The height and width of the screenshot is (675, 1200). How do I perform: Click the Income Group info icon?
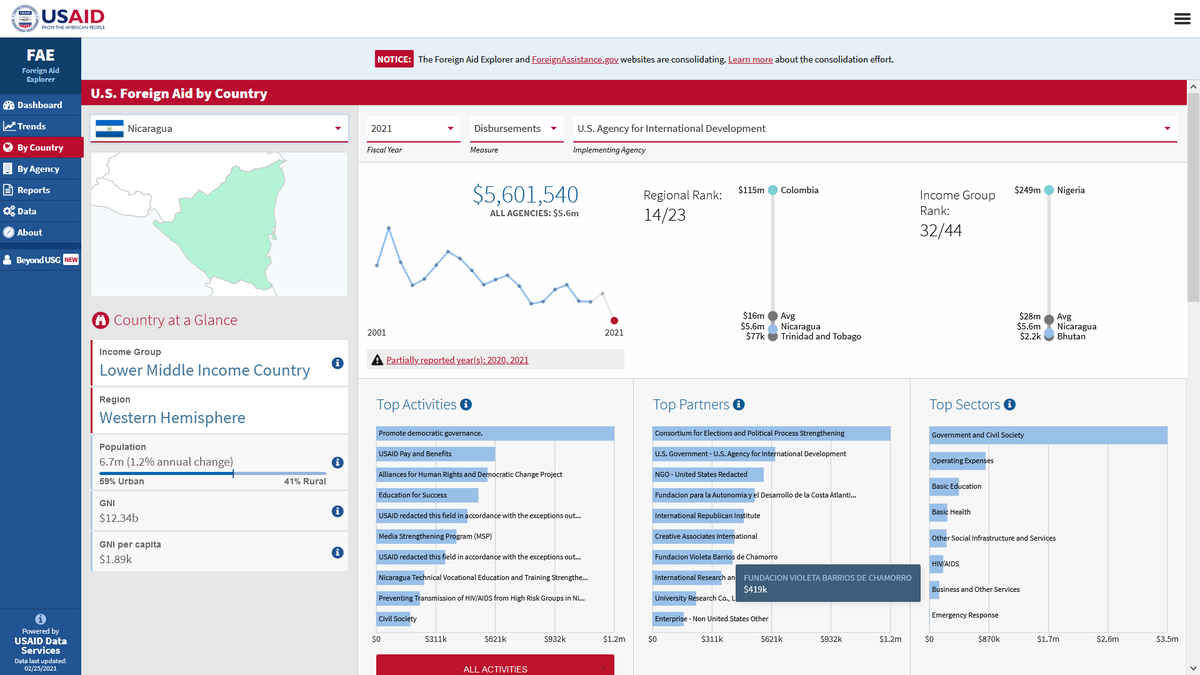click(337, 363)
